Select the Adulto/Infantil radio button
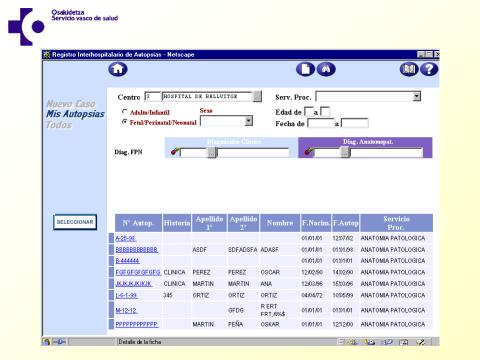 [x=125, y=112]
